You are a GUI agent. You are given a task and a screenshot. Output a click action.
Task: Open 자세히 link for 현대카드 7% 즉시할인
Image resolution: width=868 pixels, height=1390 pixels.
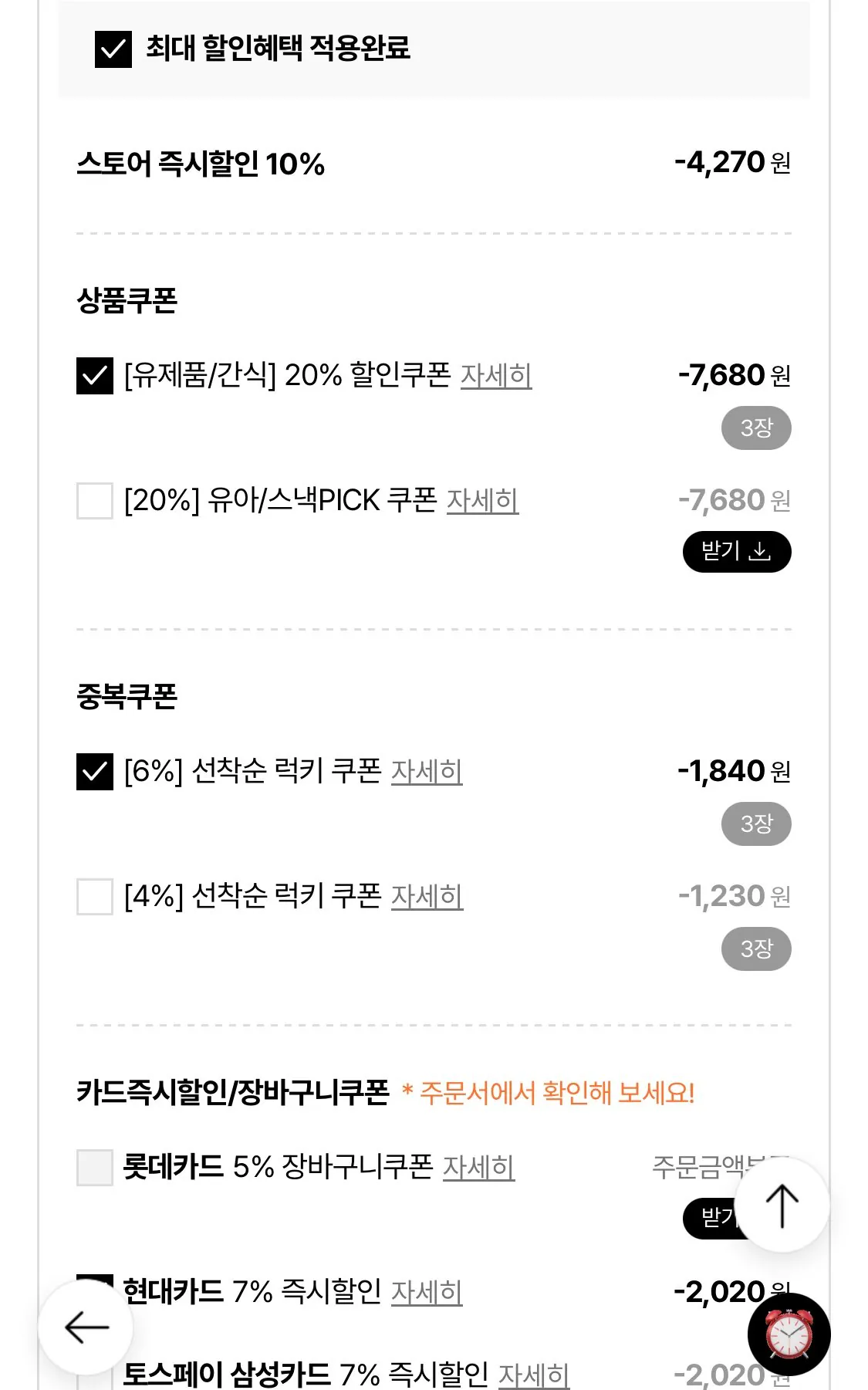click(427, 1293)
